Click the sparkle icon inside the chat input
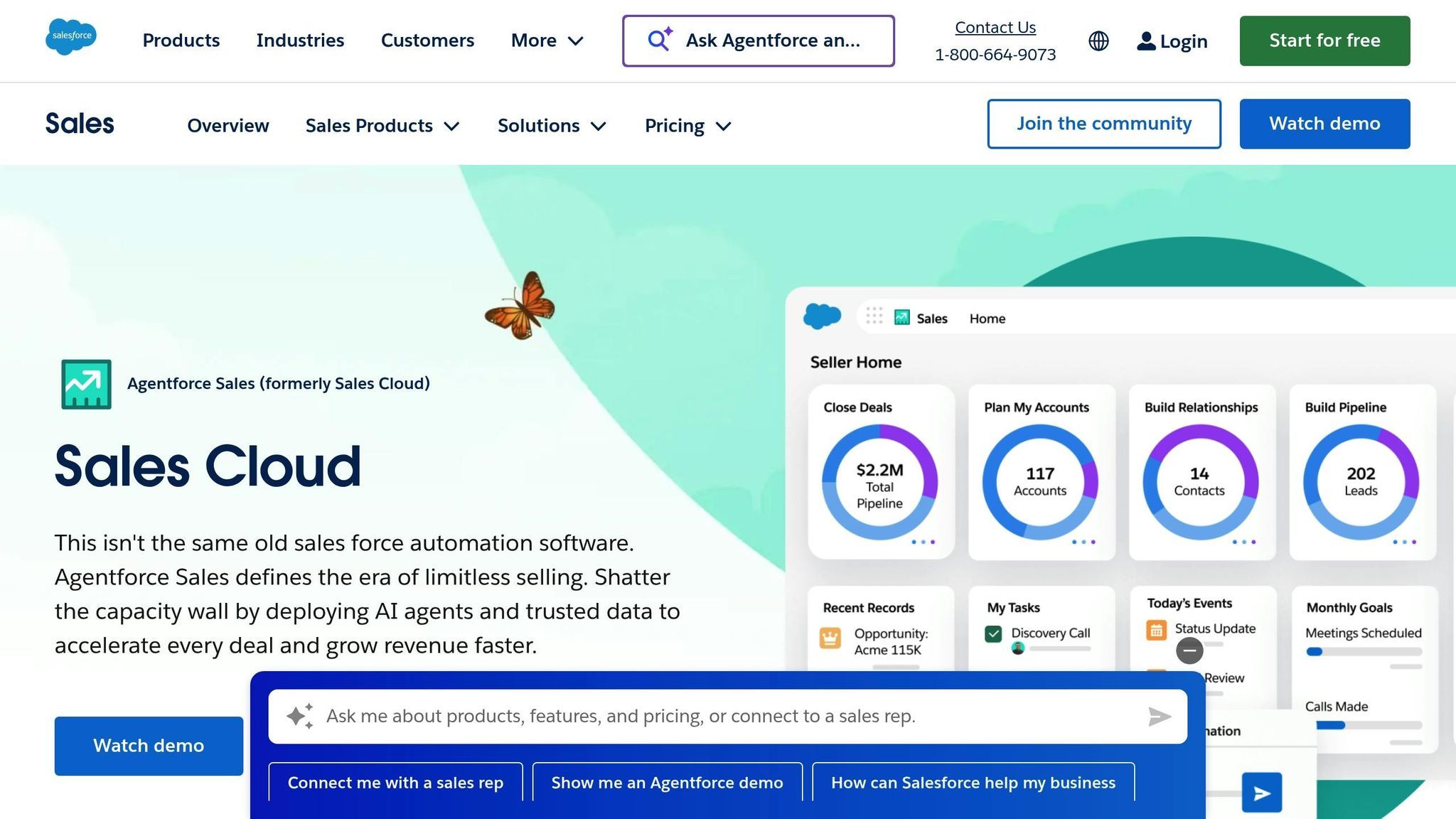 pyautogui.click(x=301, y=717)
